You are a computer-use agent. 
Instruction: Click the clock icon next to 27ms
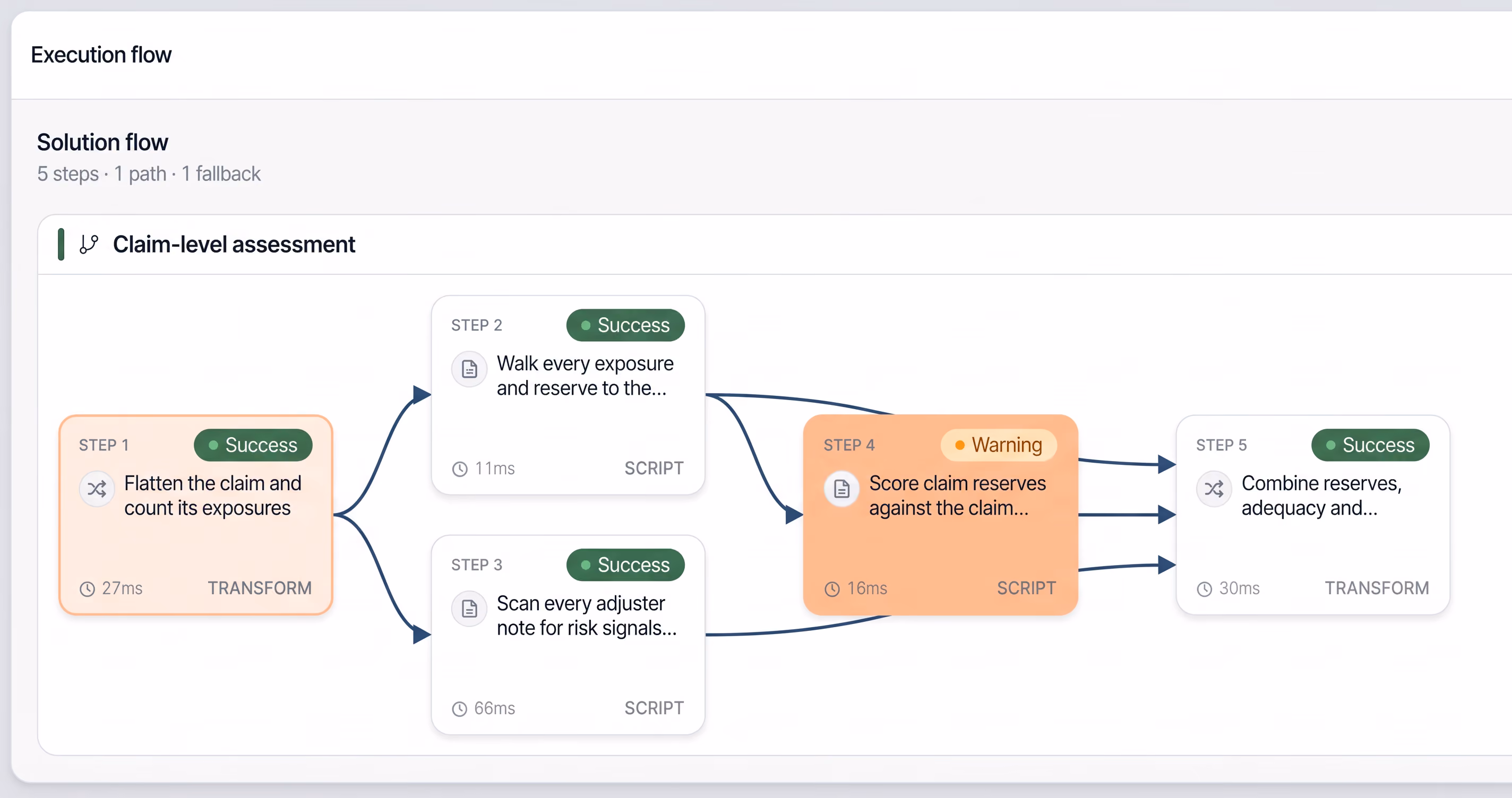click(x=88, y=588)
